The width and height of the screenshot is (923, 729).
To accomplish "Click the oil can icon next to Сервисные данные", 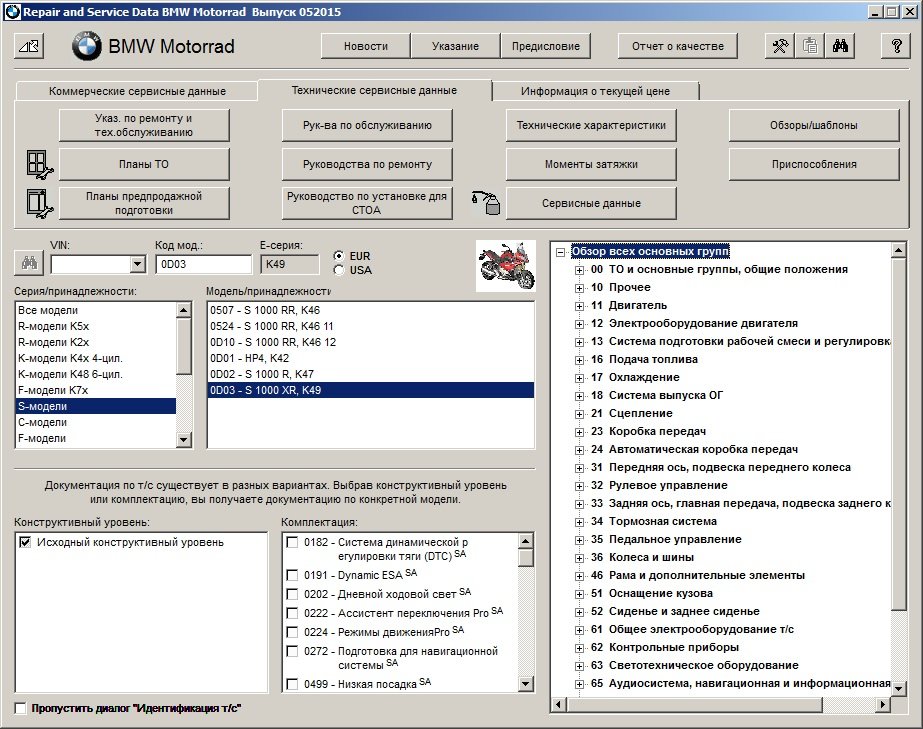I will click(x=485, y=203).
